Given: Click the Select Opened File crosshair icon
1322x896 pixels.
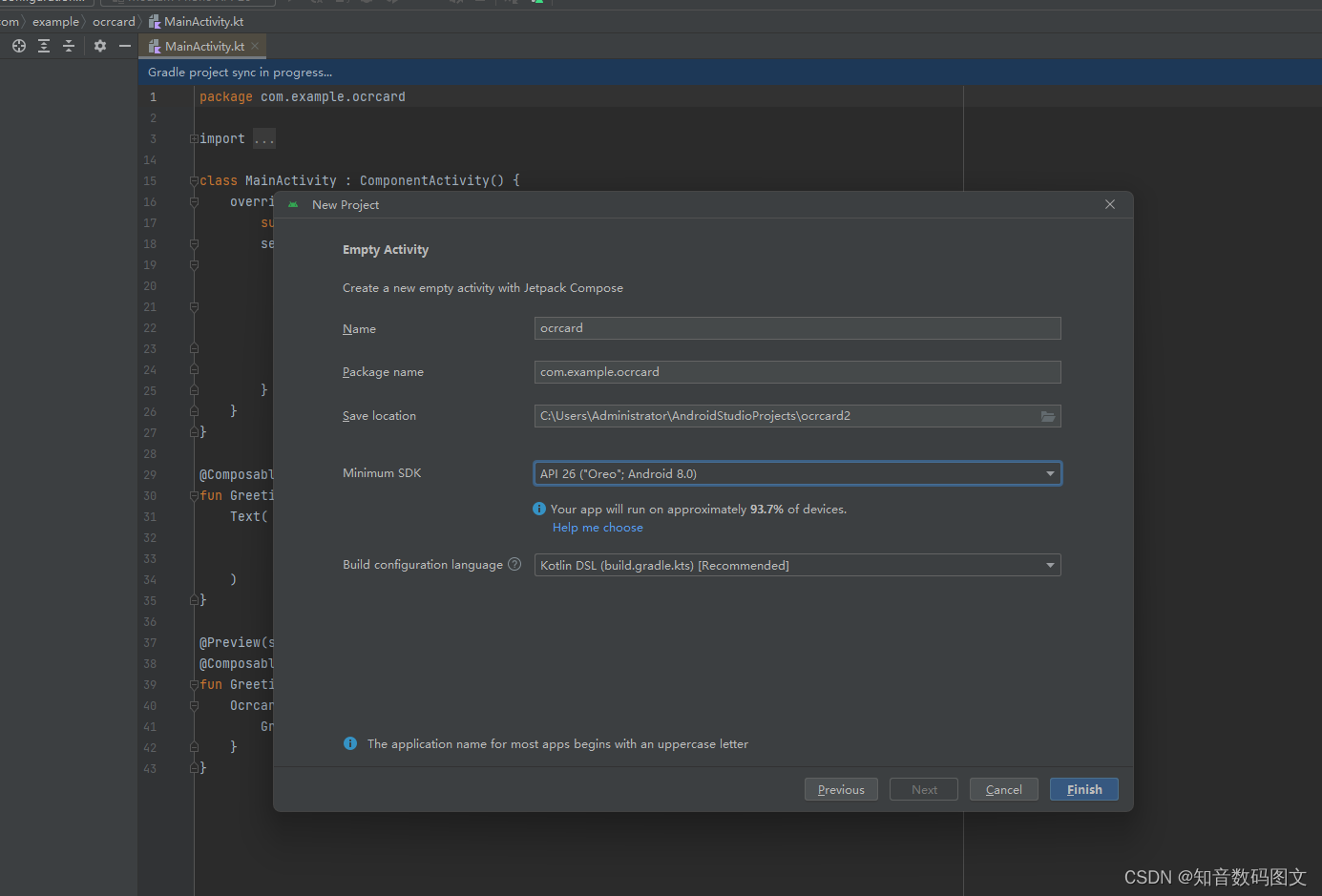Looking at the screenshot, I should 18,45.
